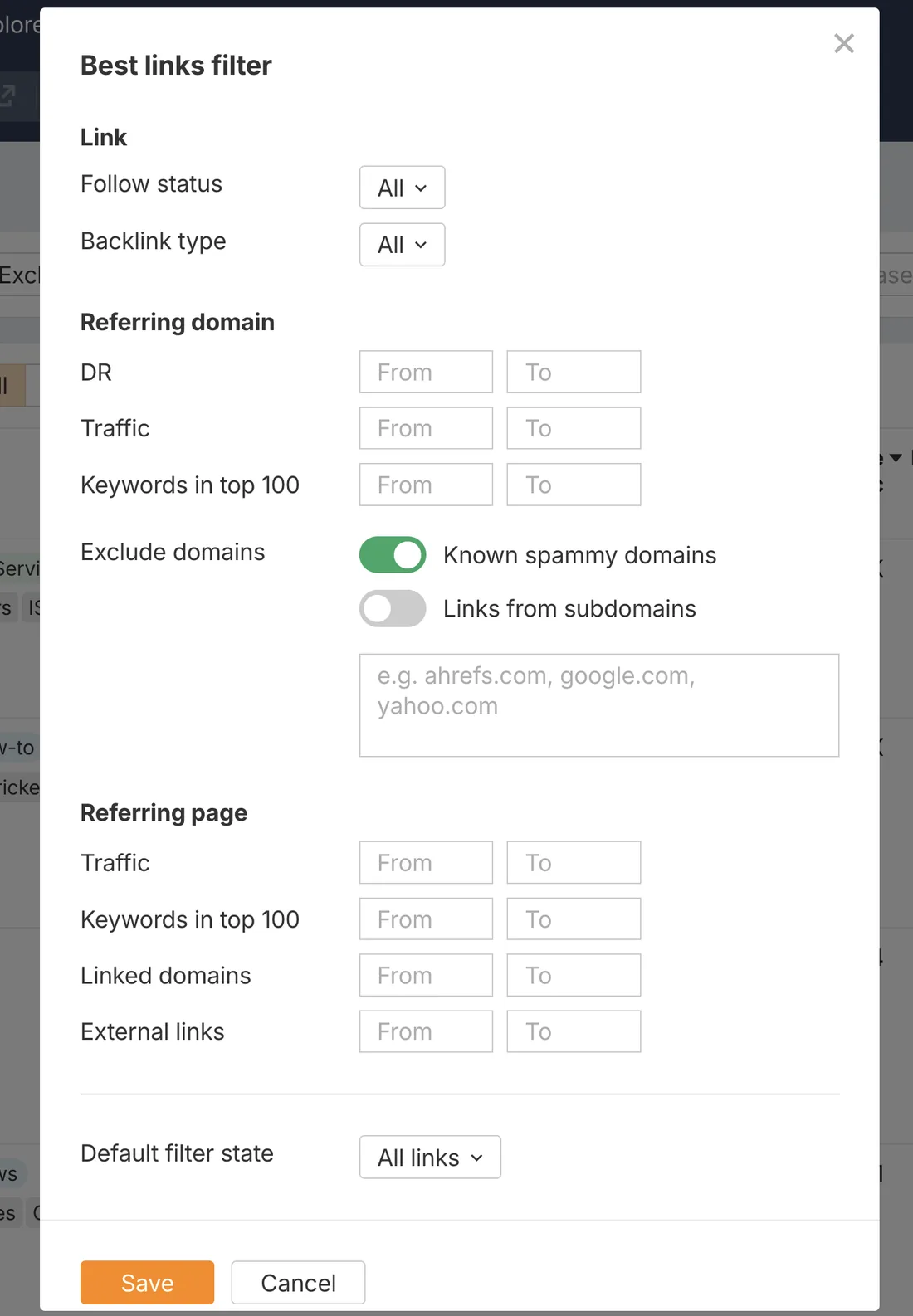This screenshot has width=913, height=1316.
Task: Open the Follow status dropdown
Action: pyautogui.click(x=402, y=188)
